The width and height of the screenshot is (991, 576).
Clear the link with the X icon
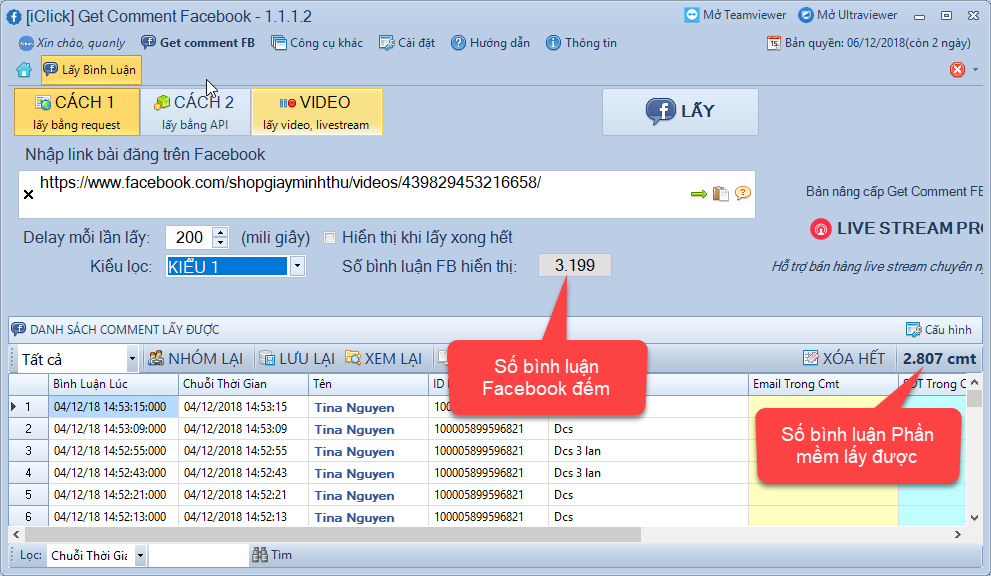click(x=28, y=195)
